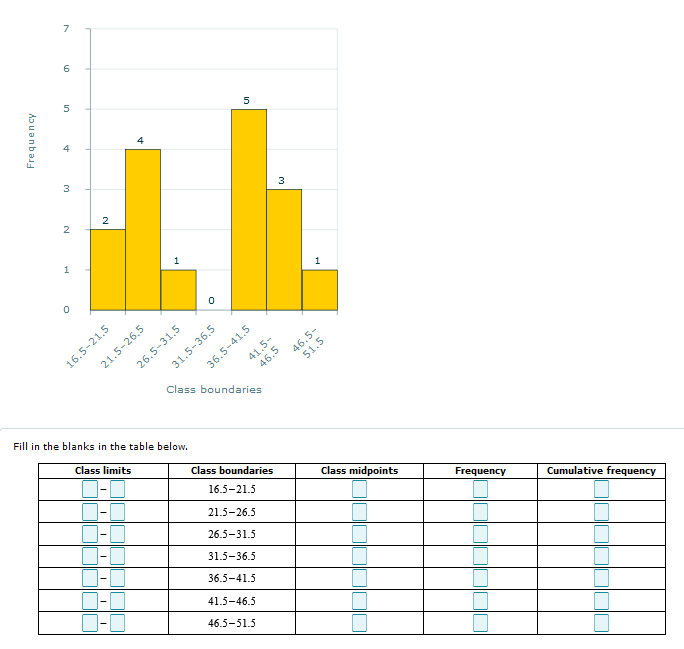Click the frequency field for row 16.5–21.5
Screen dimensions: 684x649
tap(480, 489)
